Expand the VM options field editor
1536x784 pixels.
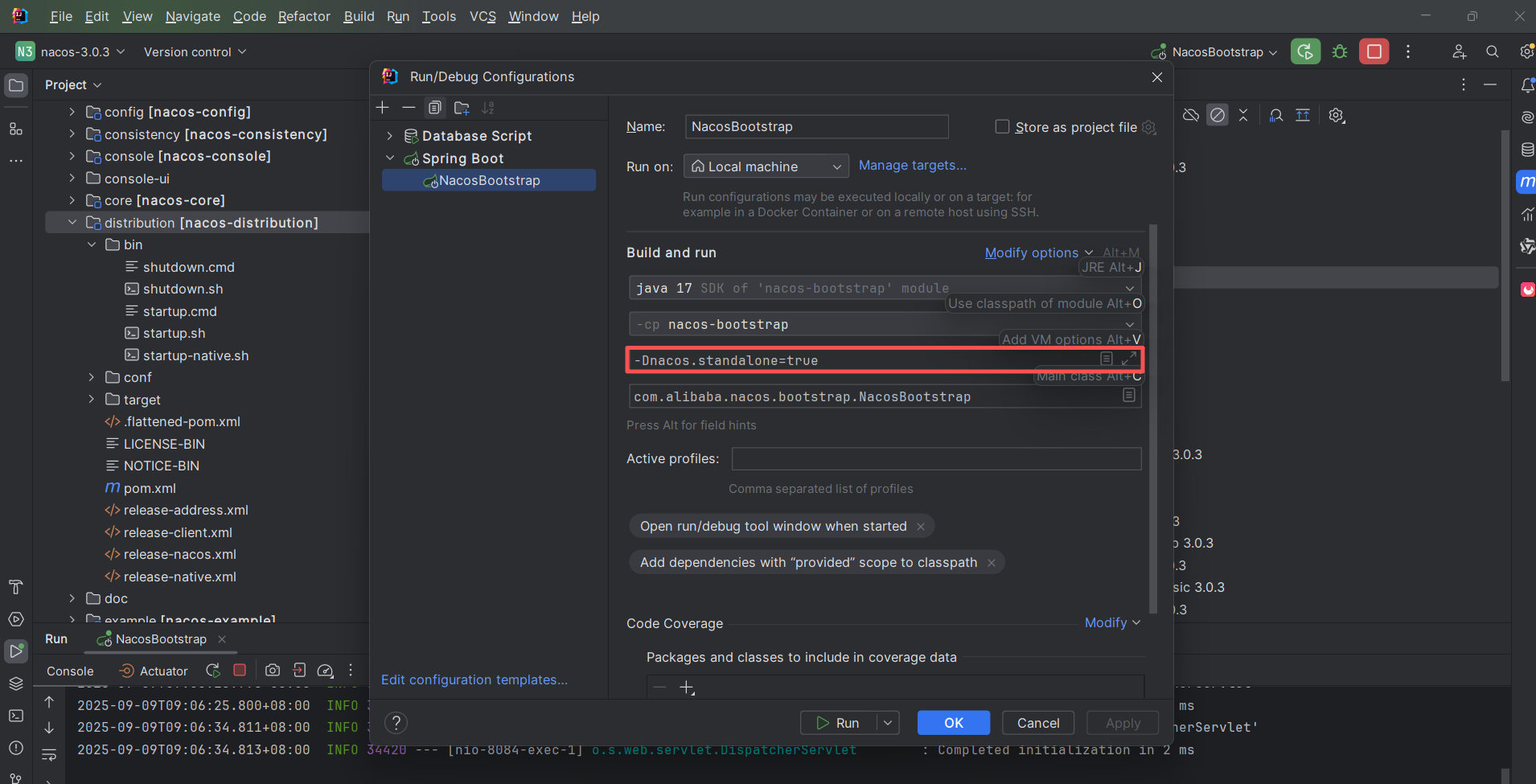[1129, 359]
